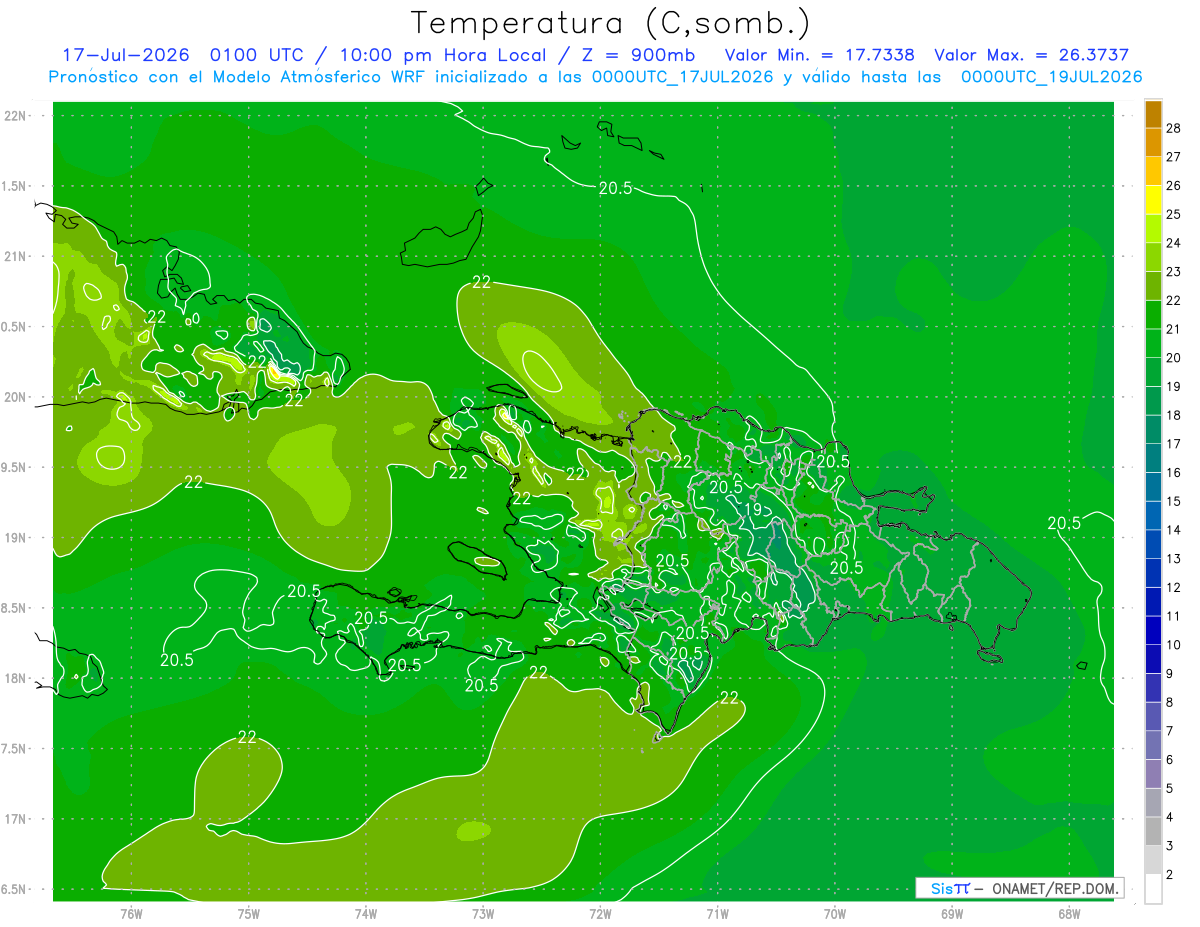Viewport: 1200px width, 927px height.
Task: Click the '71W' longitude axis label
Action: pyautogui.click(x=717, y=913)
